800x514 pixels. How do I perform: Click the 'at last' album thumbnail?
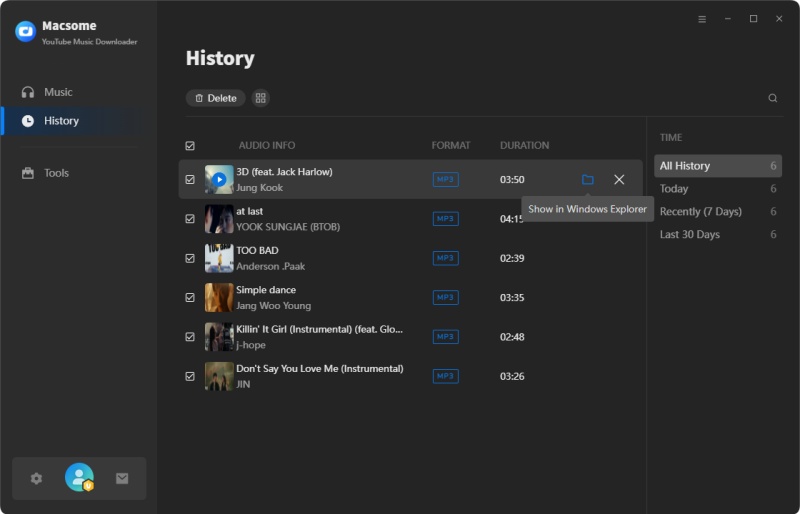coord(219,219)
